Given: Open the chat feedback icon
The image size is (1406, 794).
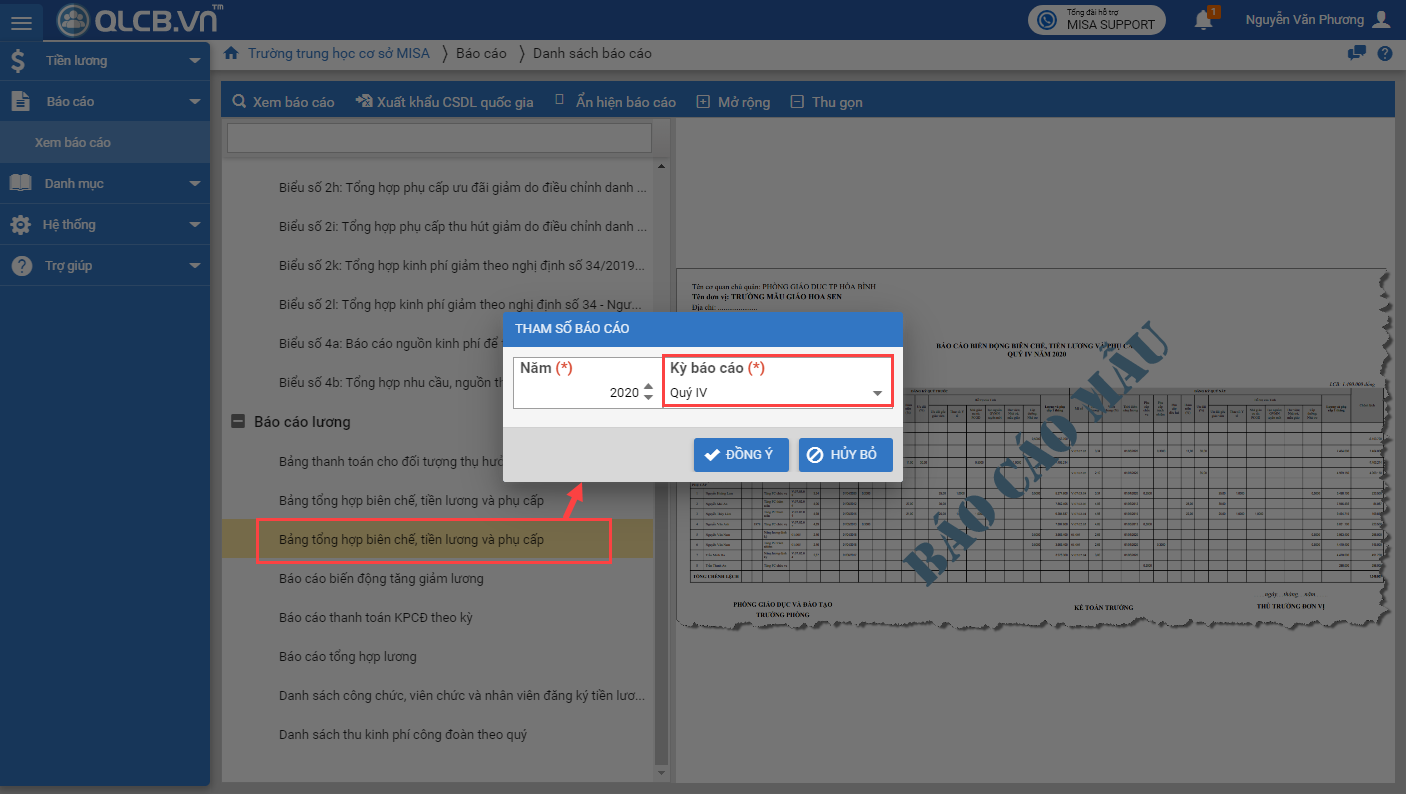Looking at the screenshot, I should tap(1357, 54).
